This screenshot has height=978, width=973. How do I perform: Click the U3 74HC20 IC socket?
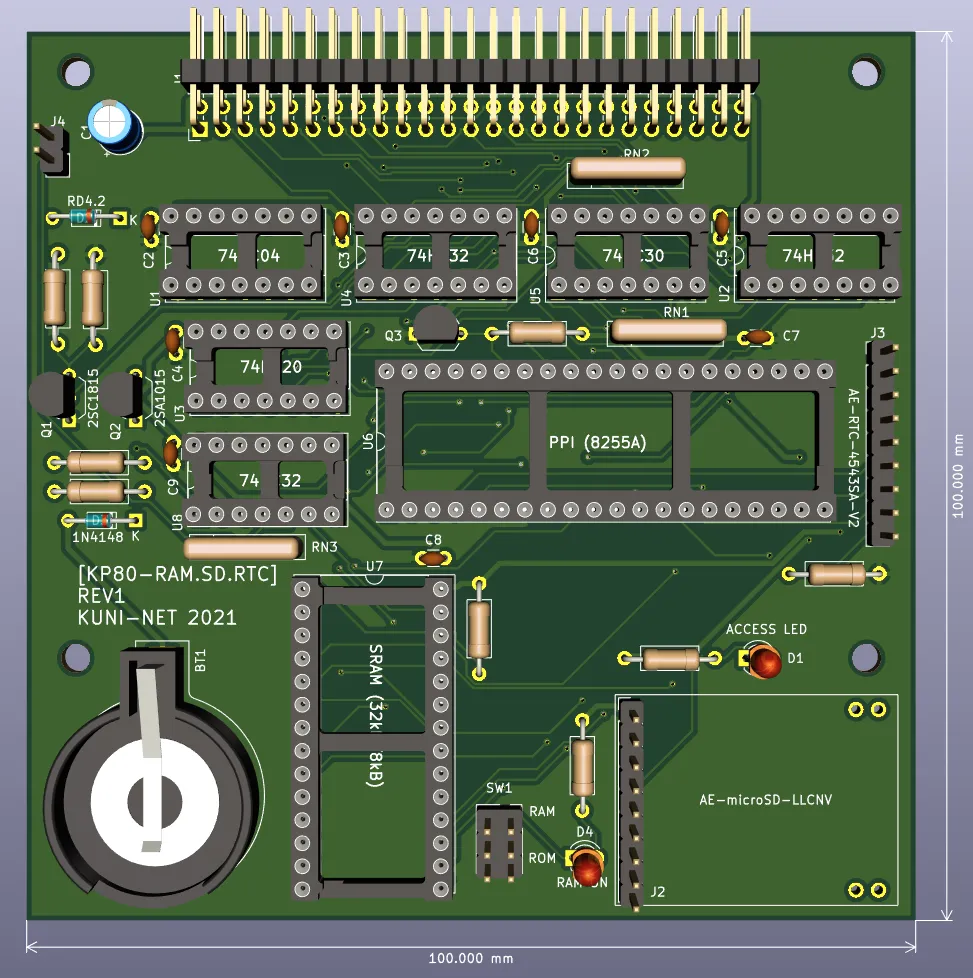click(265, 366)
